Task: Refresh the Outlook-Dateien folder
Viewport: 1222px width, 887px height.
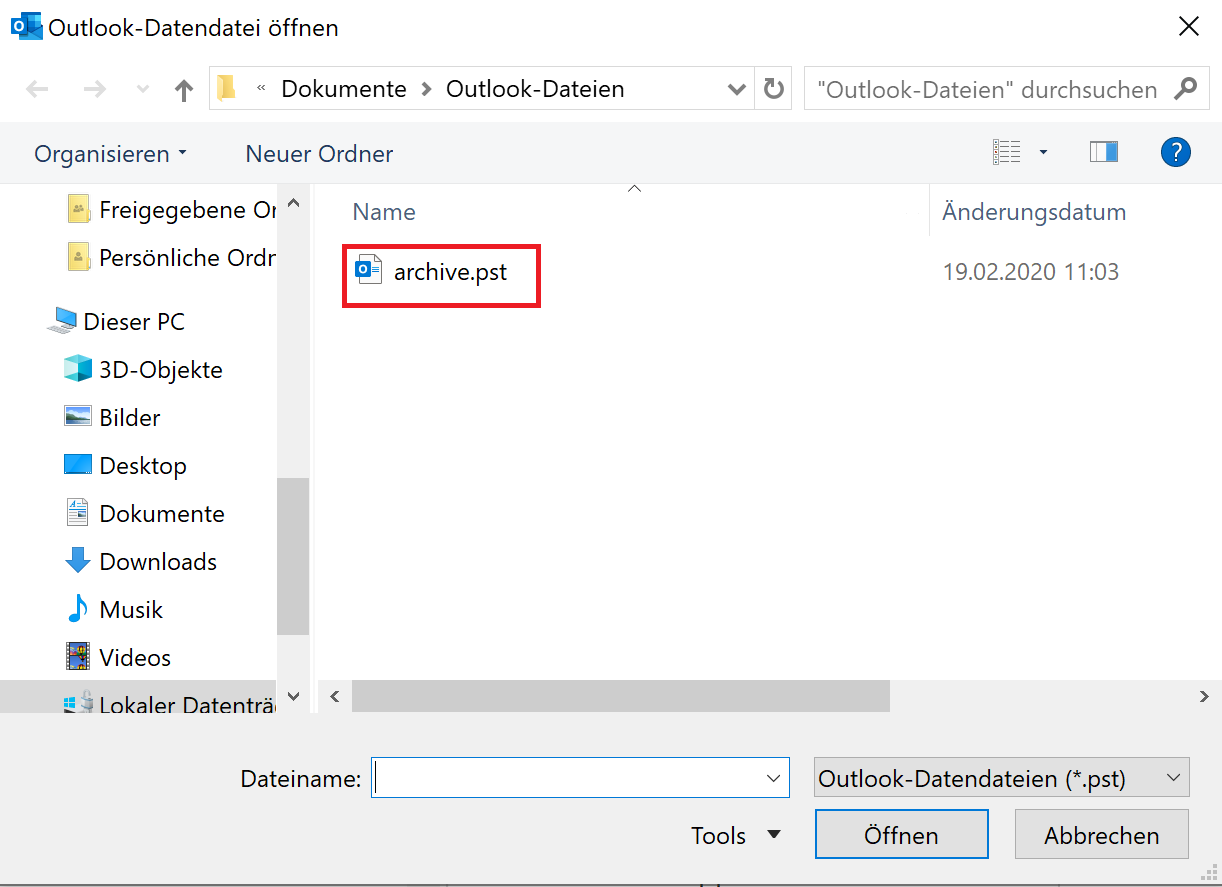Action: click(x=773, y=89)
